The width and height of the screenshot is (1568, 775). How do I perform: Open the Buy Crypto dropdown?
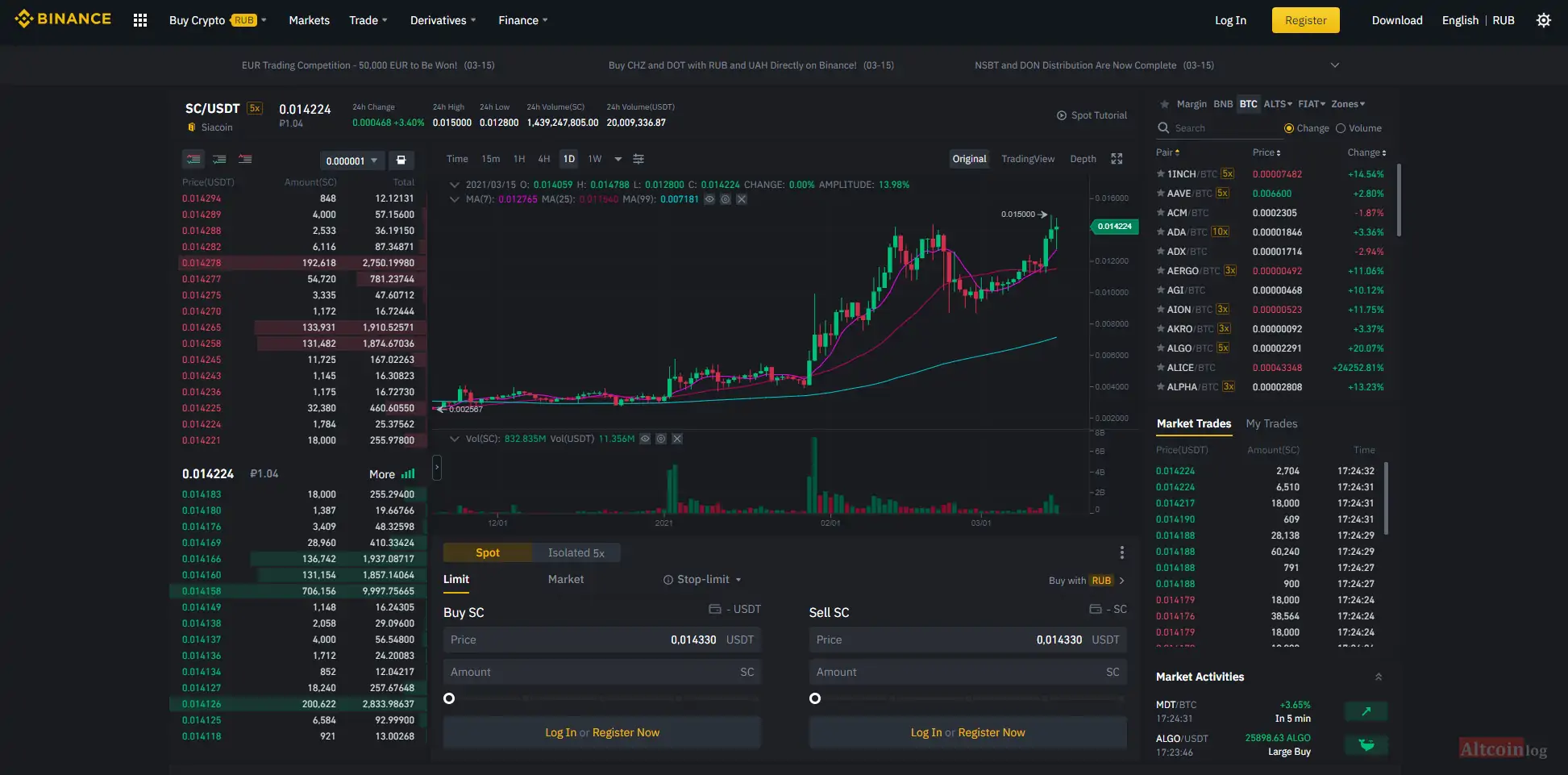click(218, 20)
